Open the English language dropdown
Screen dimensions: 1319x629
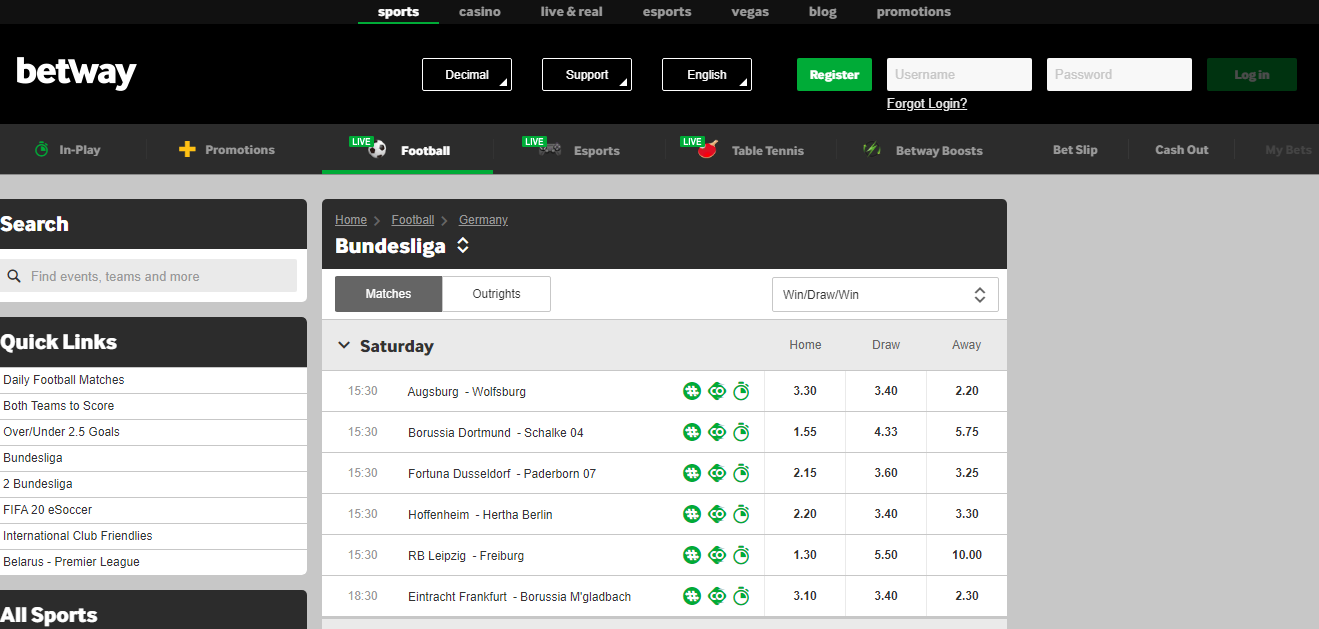[x=707, y=75]
